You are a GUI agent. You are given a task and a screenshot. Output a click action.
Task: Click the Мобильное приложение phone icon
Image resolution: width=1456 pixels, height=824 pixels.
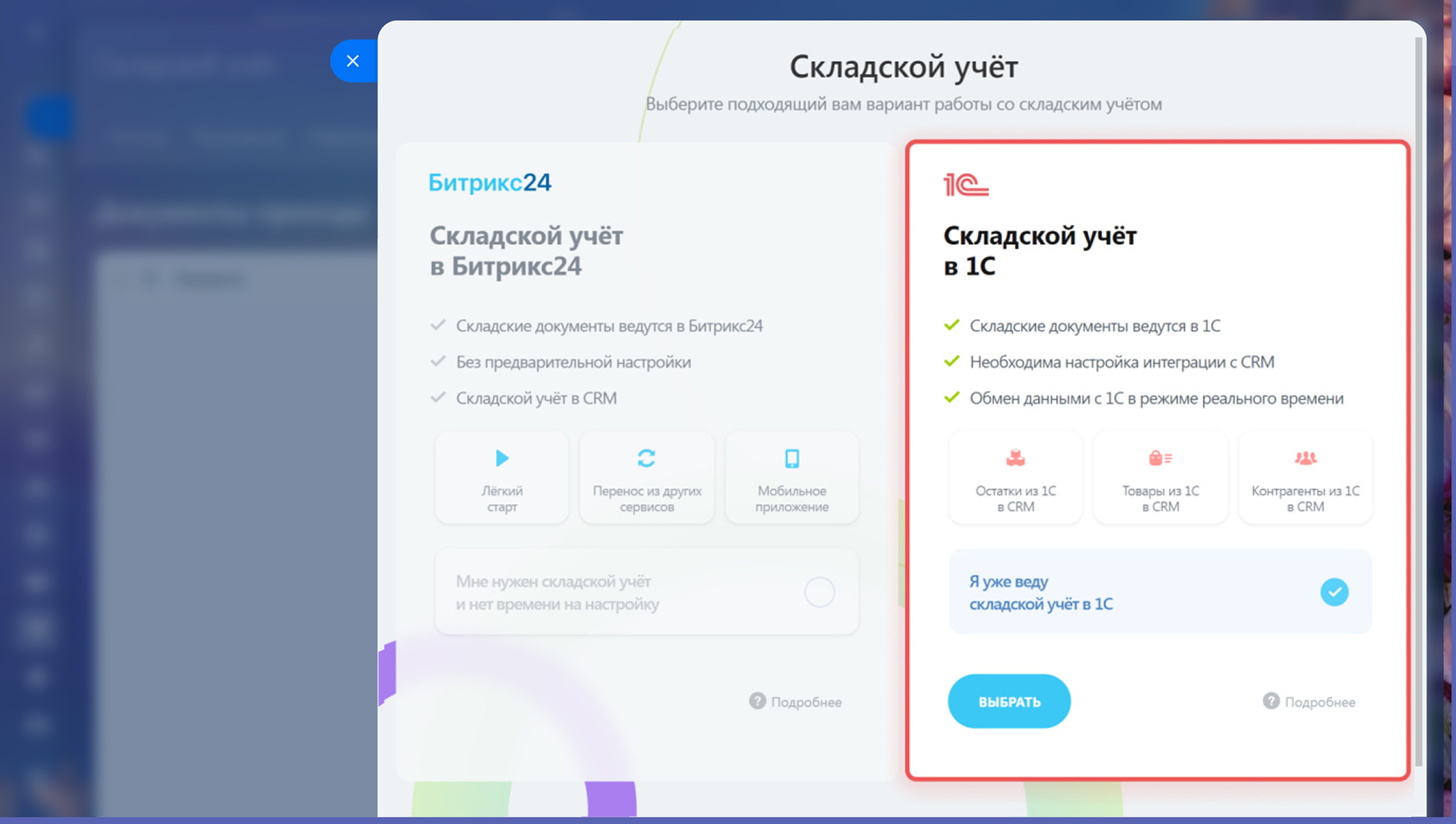pyautogui.click(x=792, y=458)
